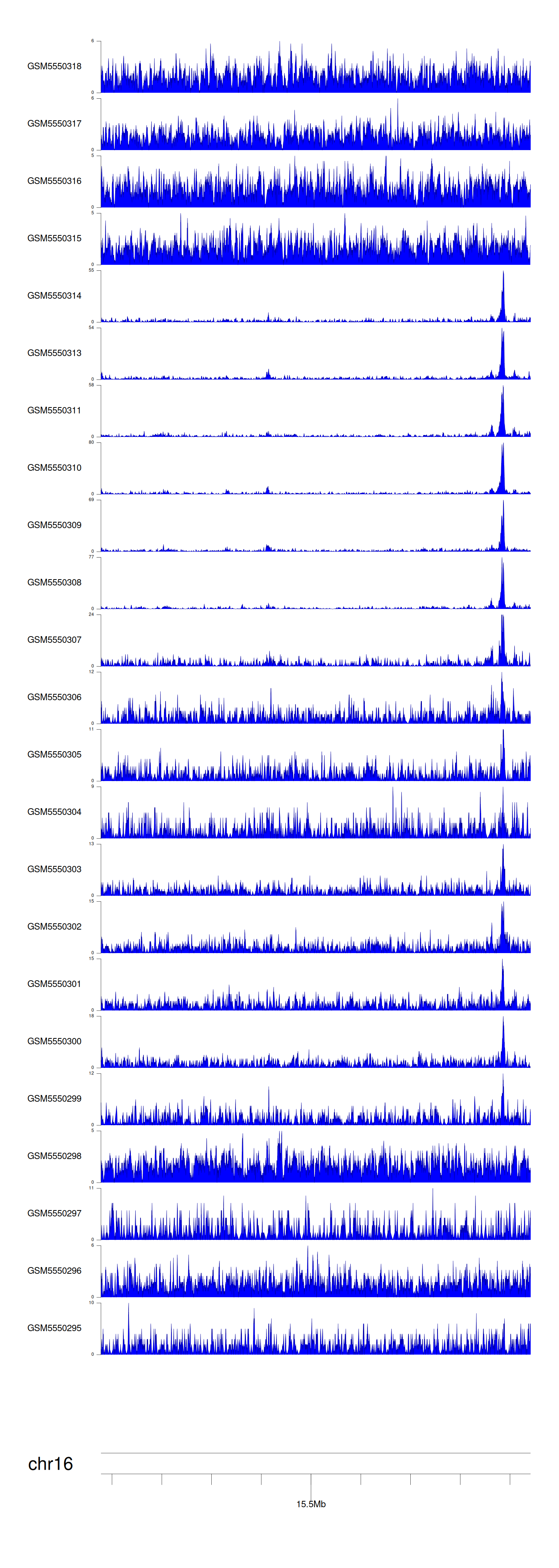
Task: Click the 15.5Mb axis position label
Action: (x=310, y=1504)
